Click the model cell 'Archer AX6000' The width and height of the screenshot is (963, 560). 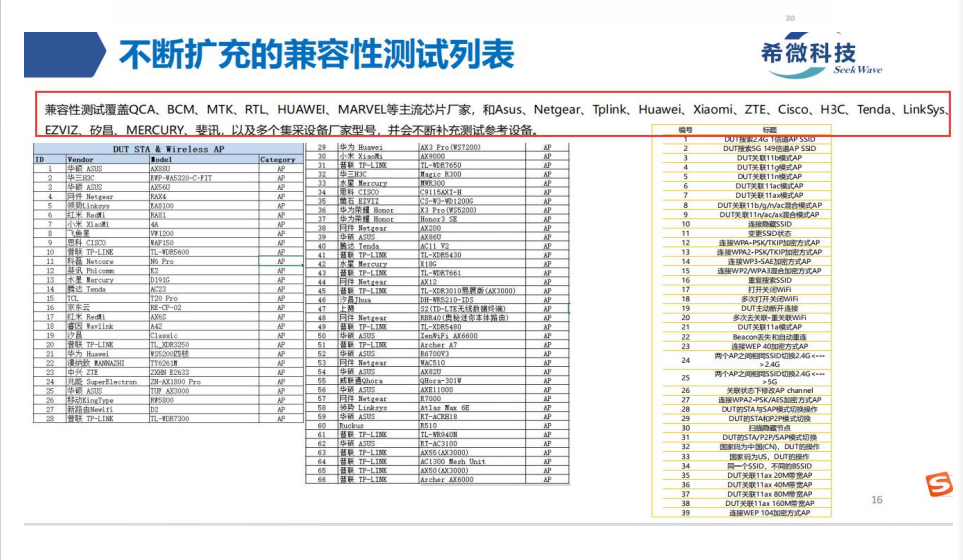(x=446, y=480)
